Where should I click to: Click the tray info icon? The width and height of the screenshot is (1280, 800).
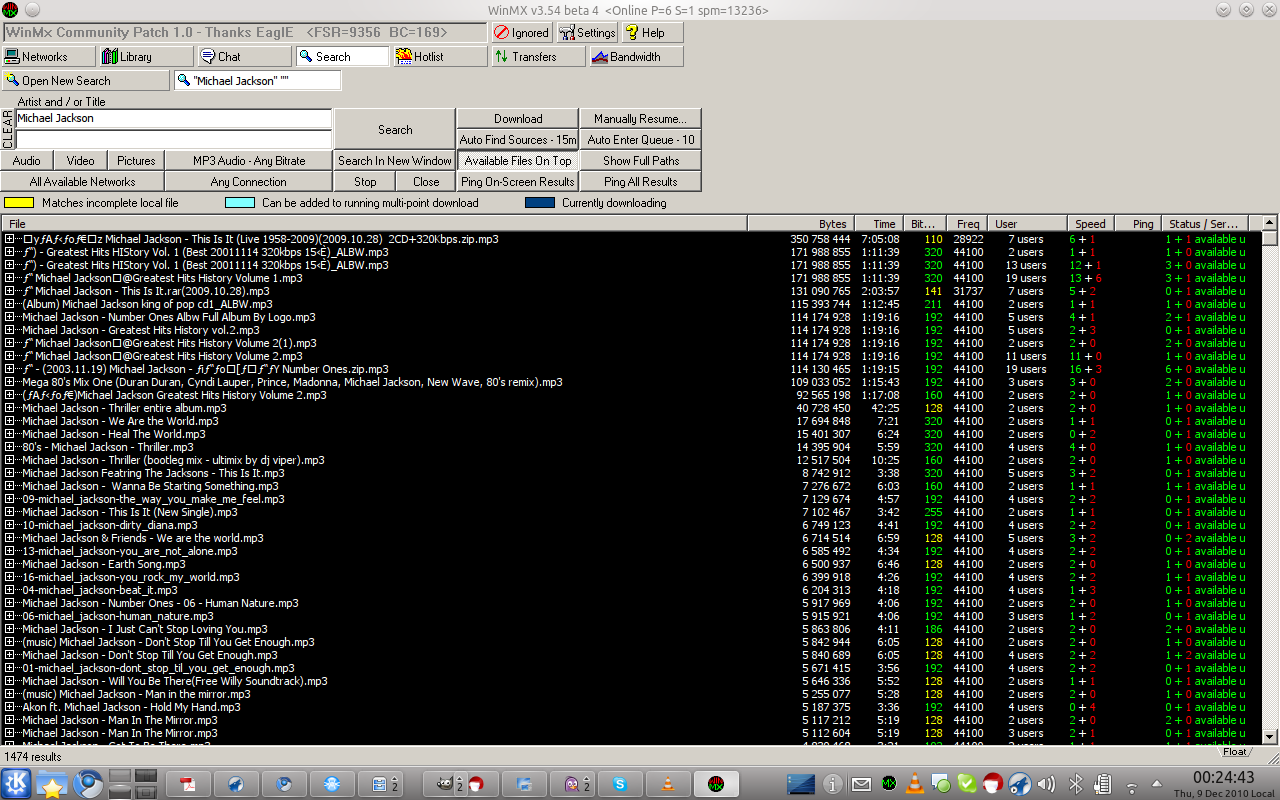[833, 784]
